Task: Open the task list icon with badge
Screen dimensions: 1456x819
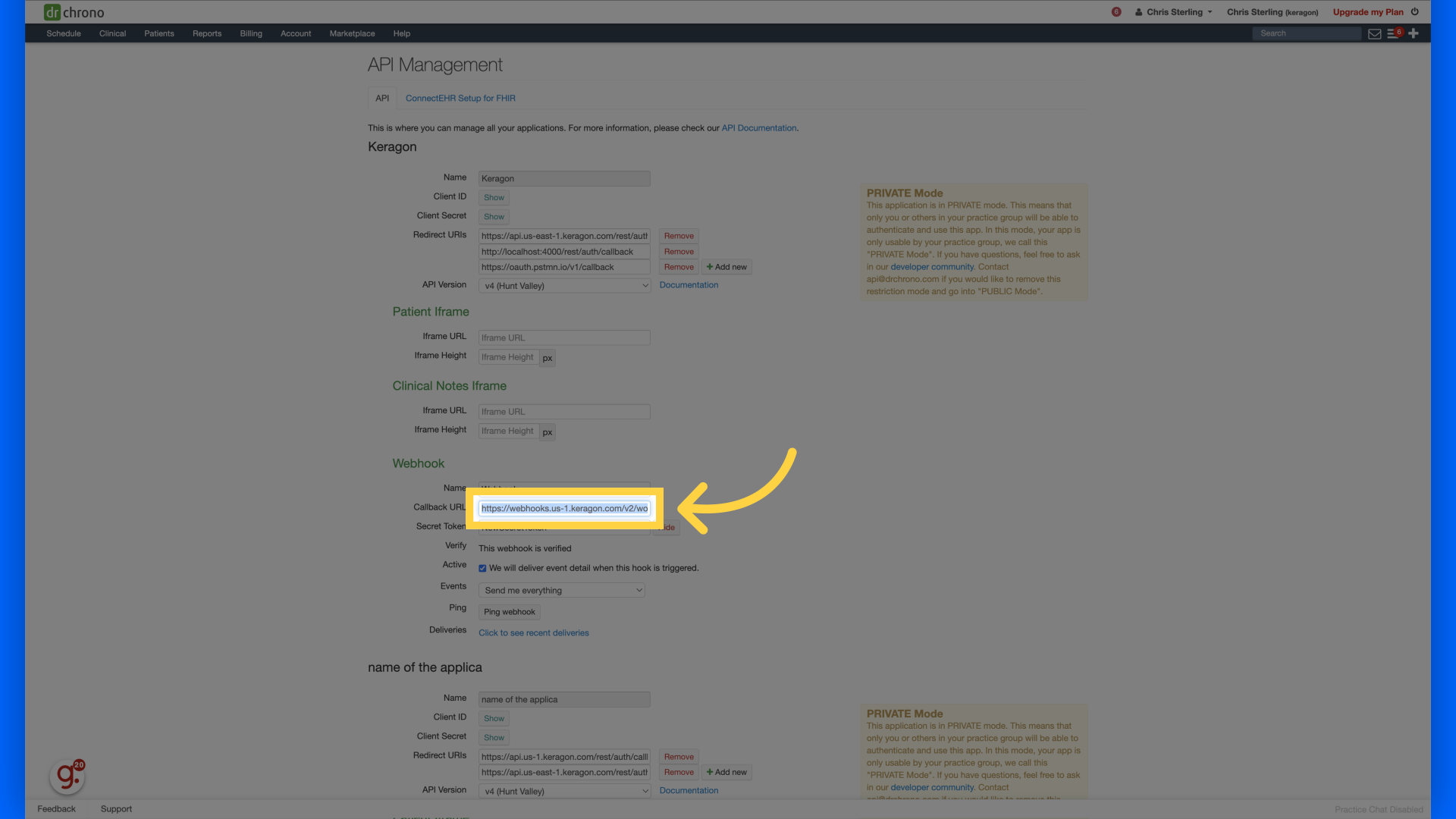Action: 1394,33
